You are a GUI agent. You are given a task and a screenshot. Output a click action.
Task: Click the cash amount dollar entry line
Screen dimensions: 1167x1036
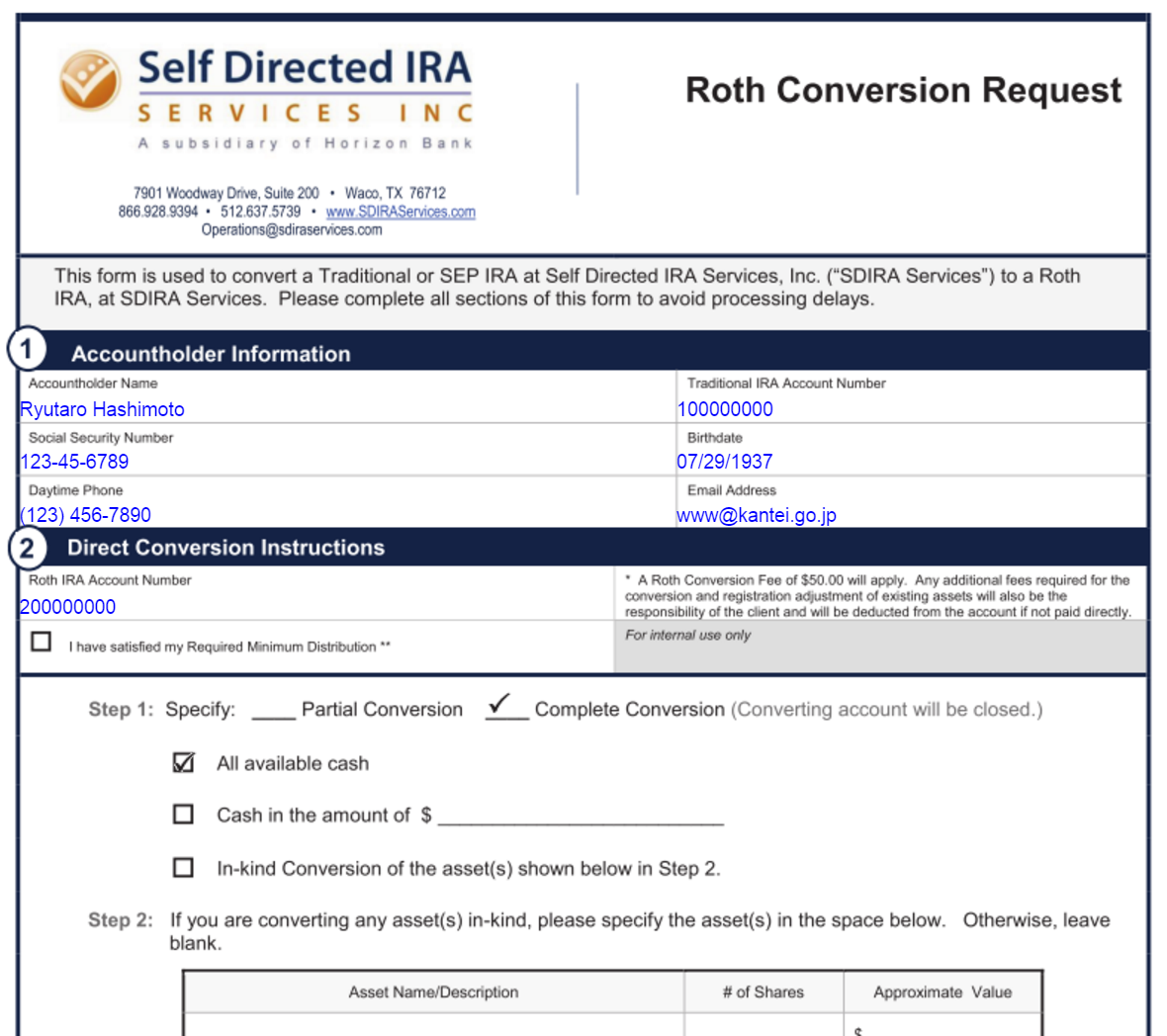click(x=581, y=815)
